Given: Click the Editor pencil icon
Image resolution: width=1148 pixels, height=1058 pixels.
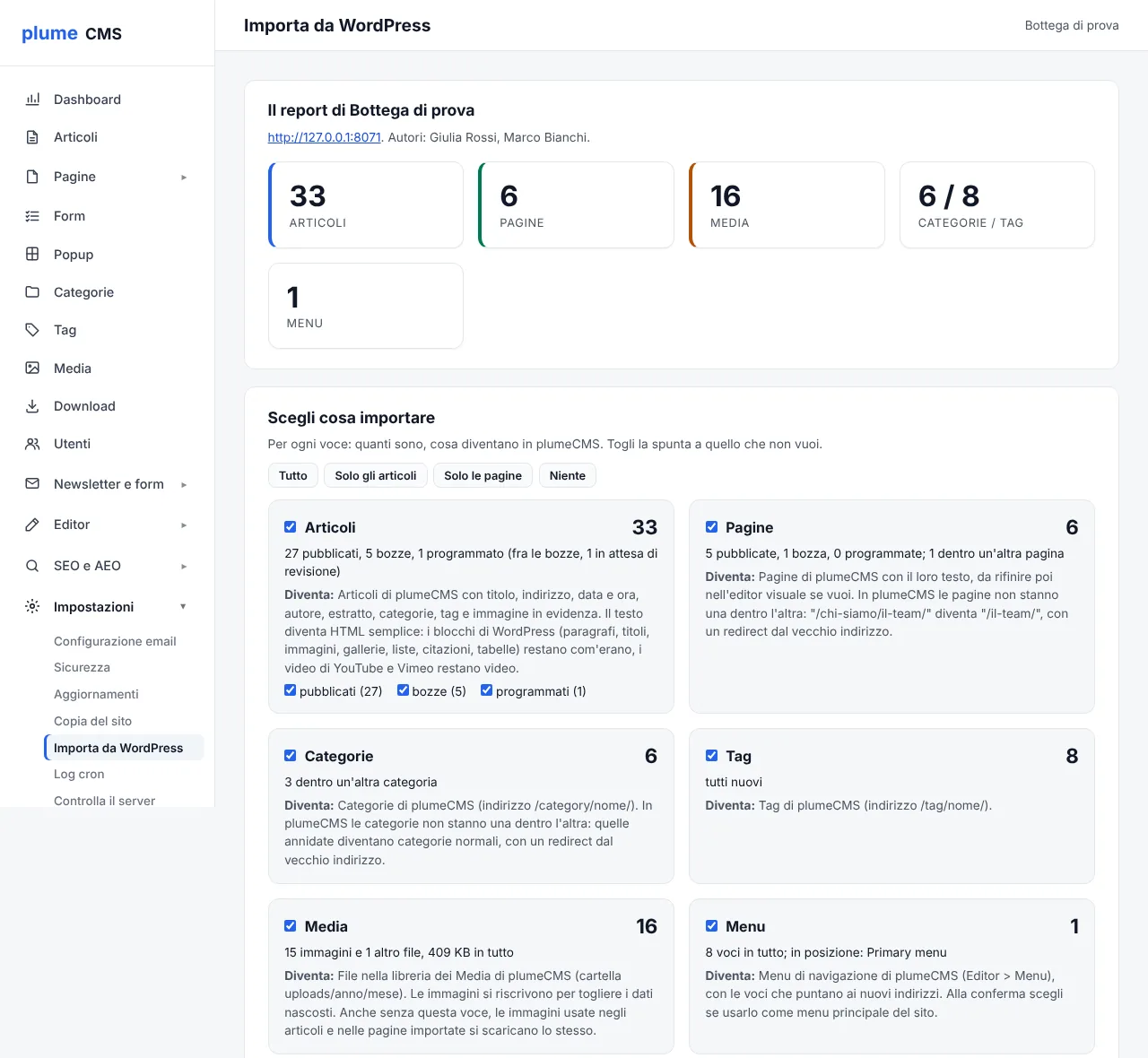Looking at the screenshot, I should (x=32, y=525).
